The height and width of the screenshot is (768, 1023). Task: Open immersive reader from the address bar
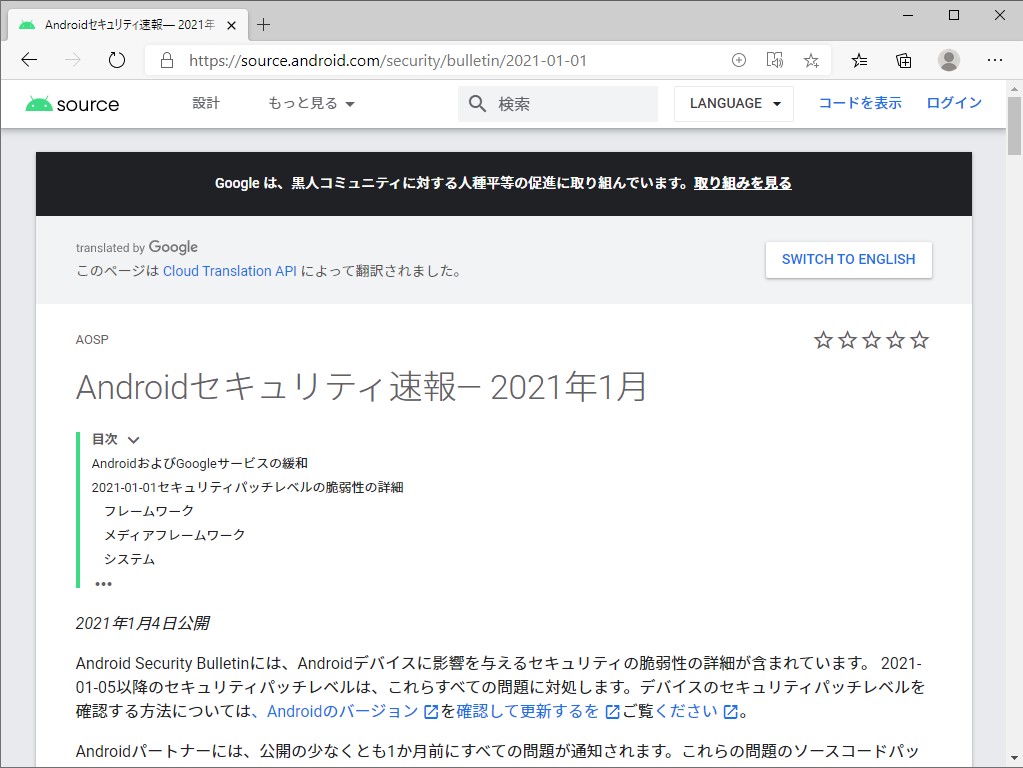point(774,60)
